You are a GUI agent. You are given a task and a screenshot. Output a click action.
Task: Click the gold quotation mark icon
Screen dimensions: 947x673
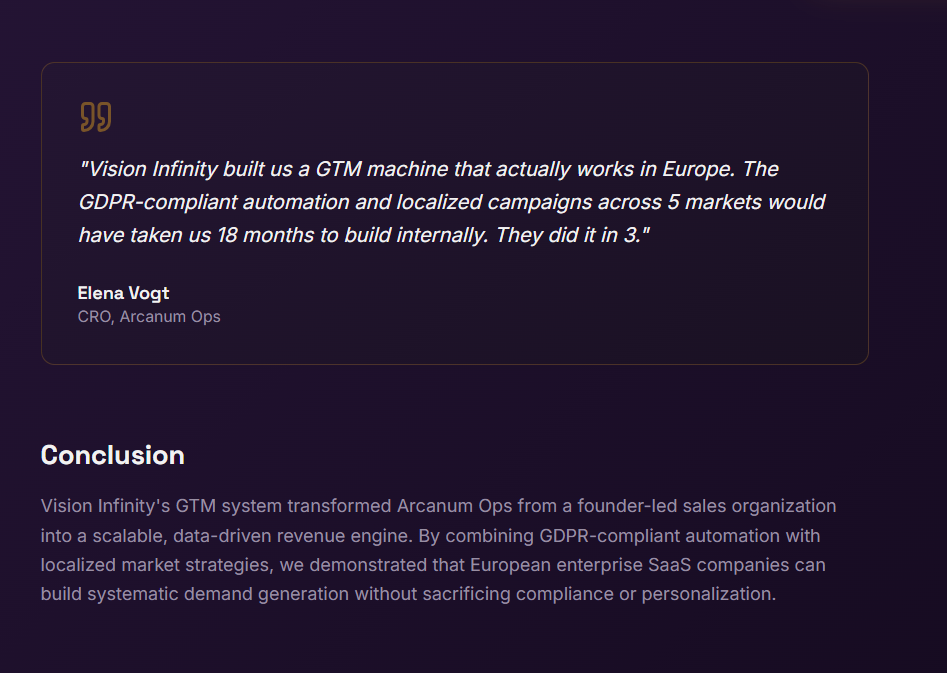[96, 117]
